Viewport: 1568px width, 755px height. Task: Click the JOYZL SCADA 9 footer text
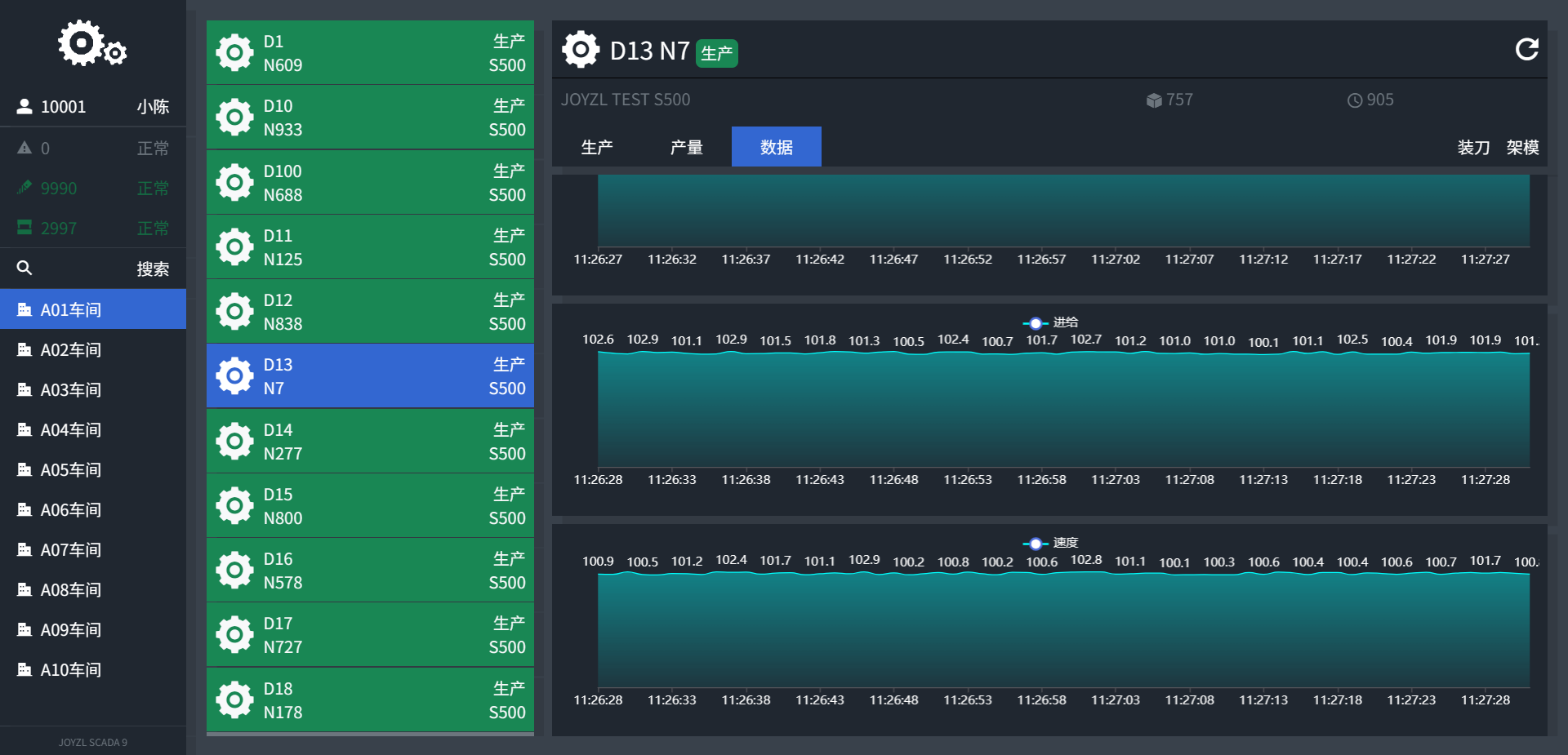point(93,742)
